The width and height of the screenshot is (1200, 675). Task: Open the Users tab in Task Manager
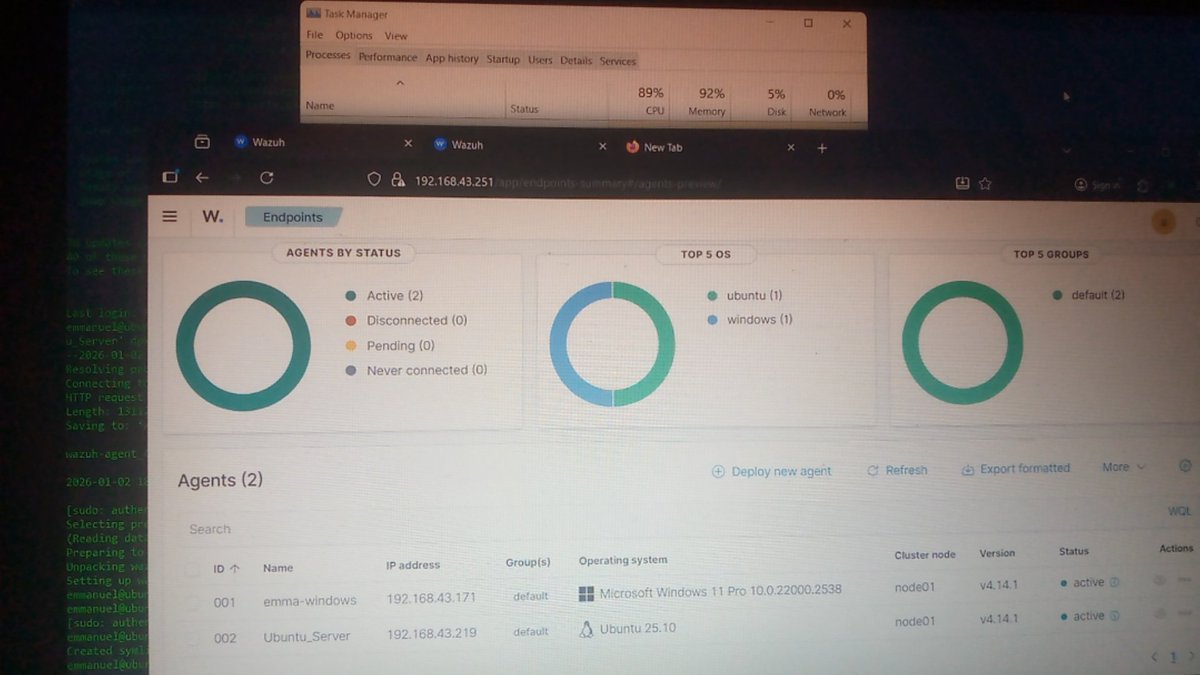coord(540,60)
